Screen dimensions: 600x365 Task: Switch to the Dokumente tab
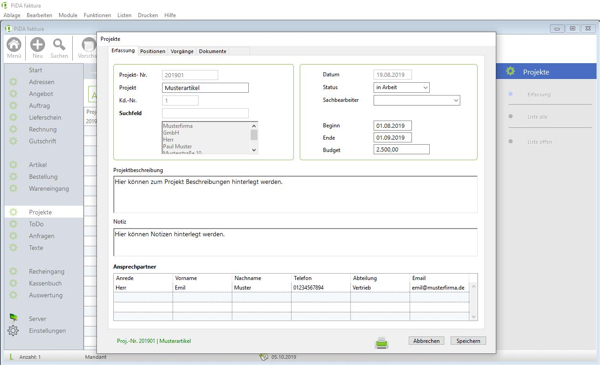tap(212, 51)
